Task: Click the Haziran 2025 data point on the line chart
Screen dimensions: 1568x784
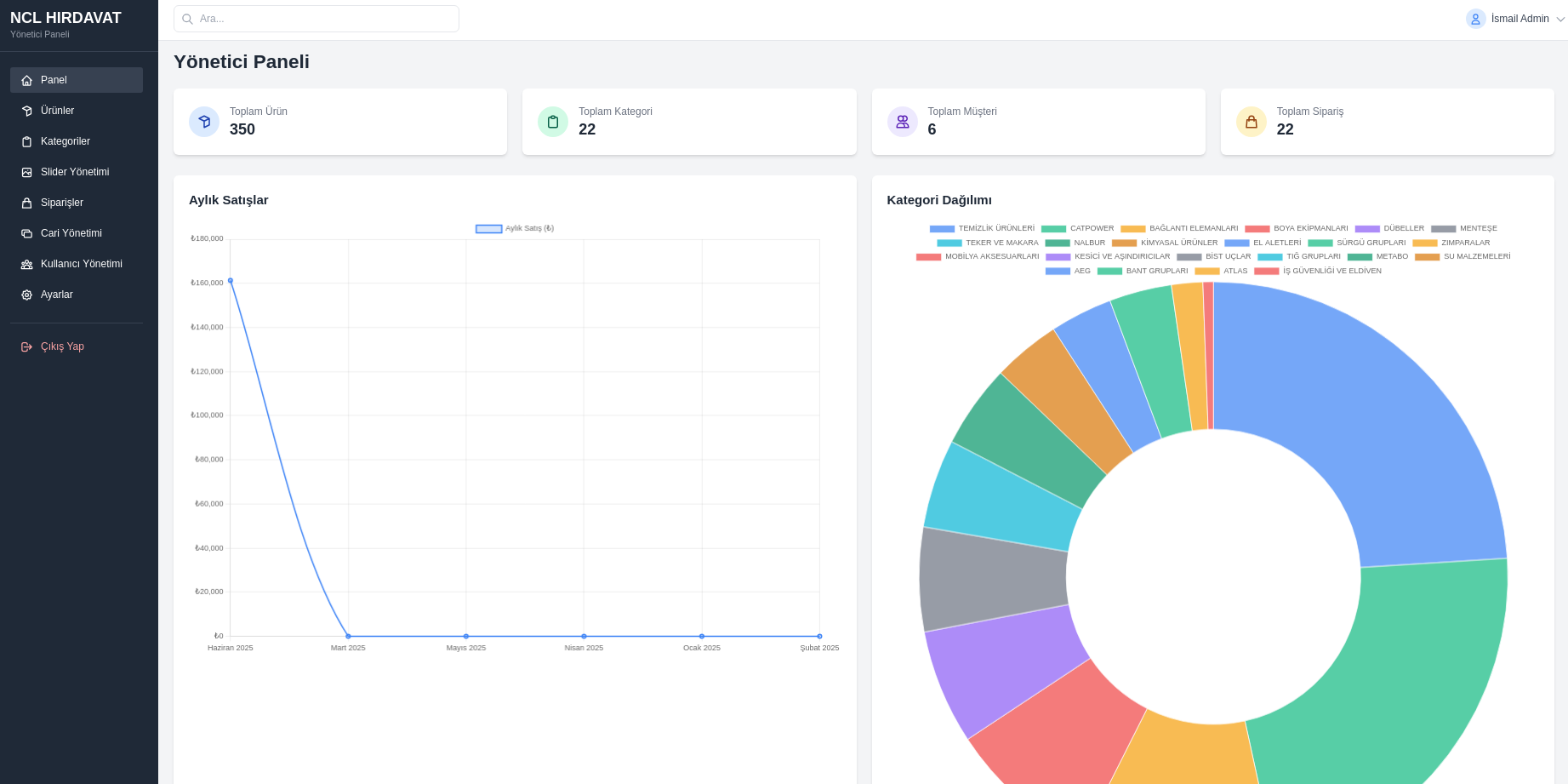Action: (231, 280)
